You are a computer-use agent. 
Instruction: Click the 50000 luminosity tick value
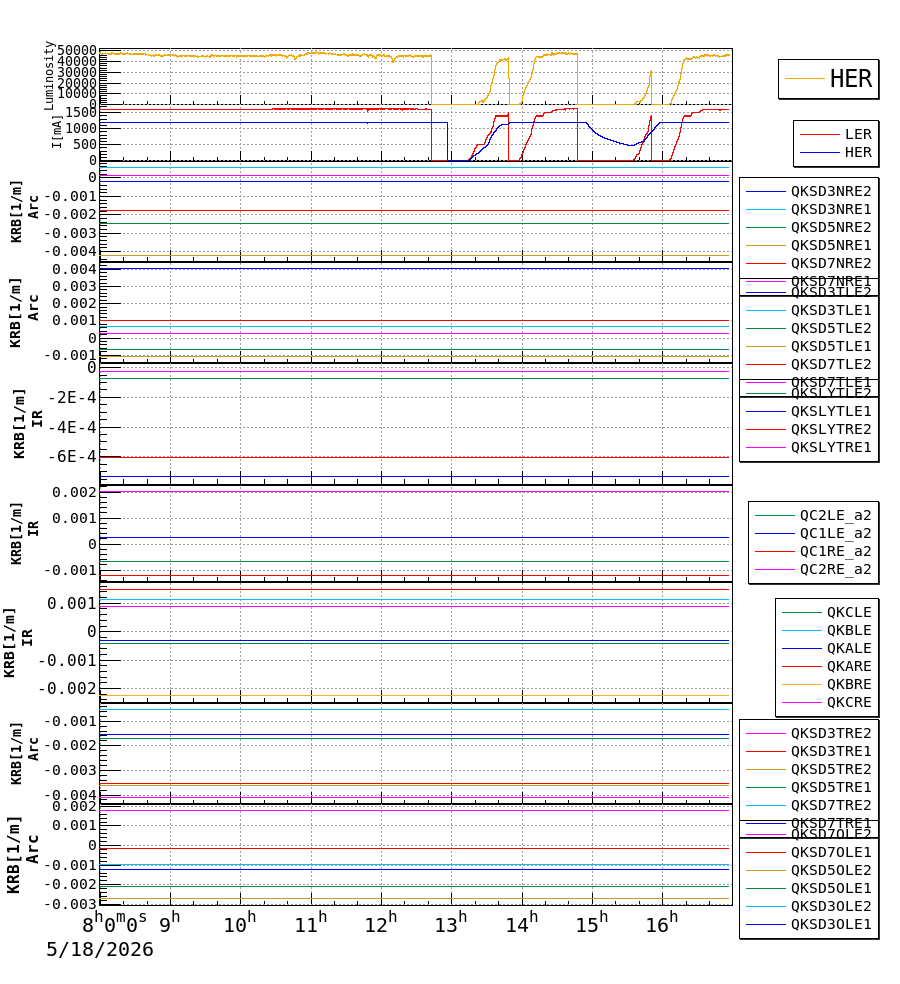tap(77, 50)
